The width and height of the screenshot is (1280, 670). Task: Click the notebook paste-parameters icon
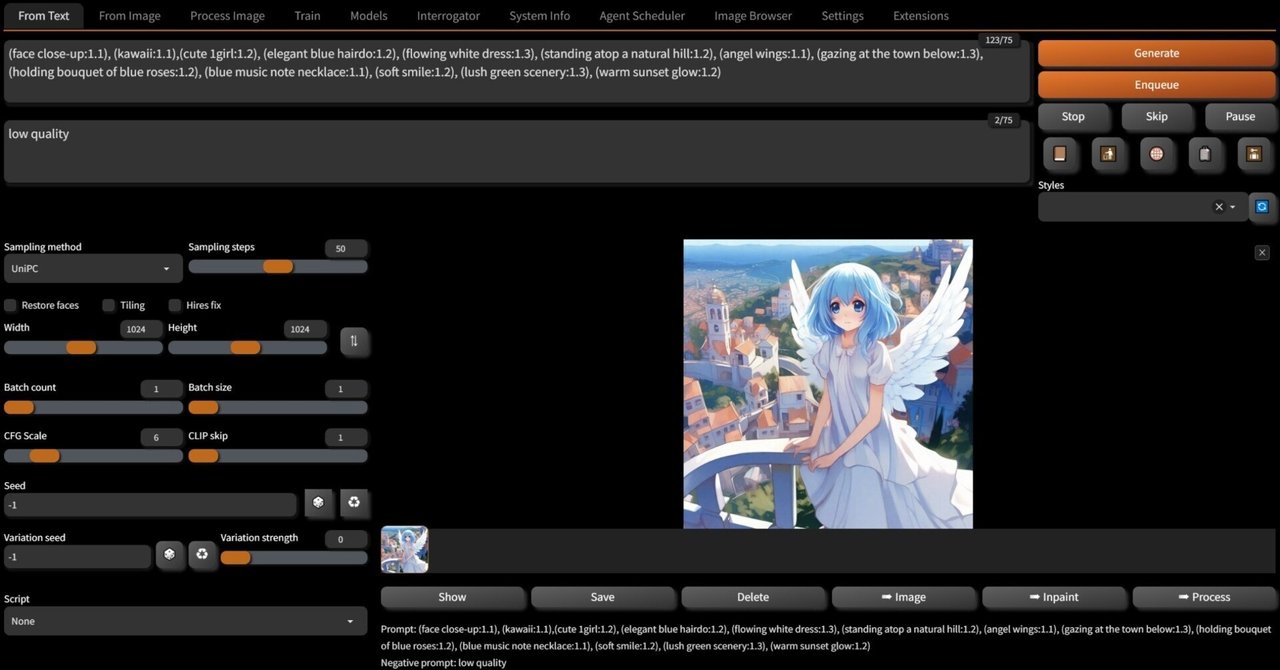point(1060,154)
